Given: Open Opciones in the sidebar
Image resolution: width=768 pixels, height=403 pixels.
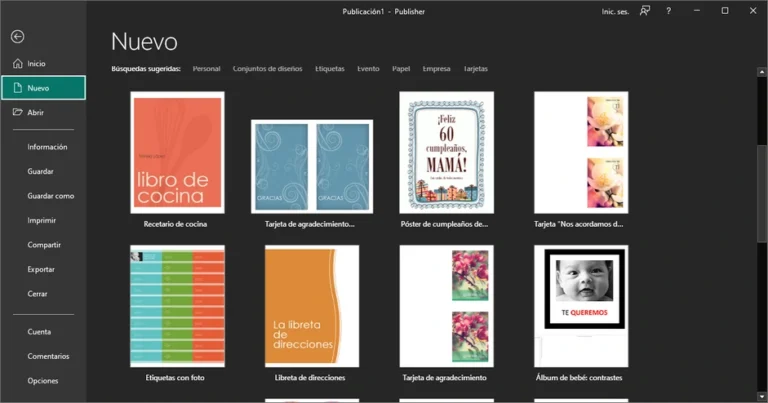Looking at the screenshot, I should tap(43, 381).
